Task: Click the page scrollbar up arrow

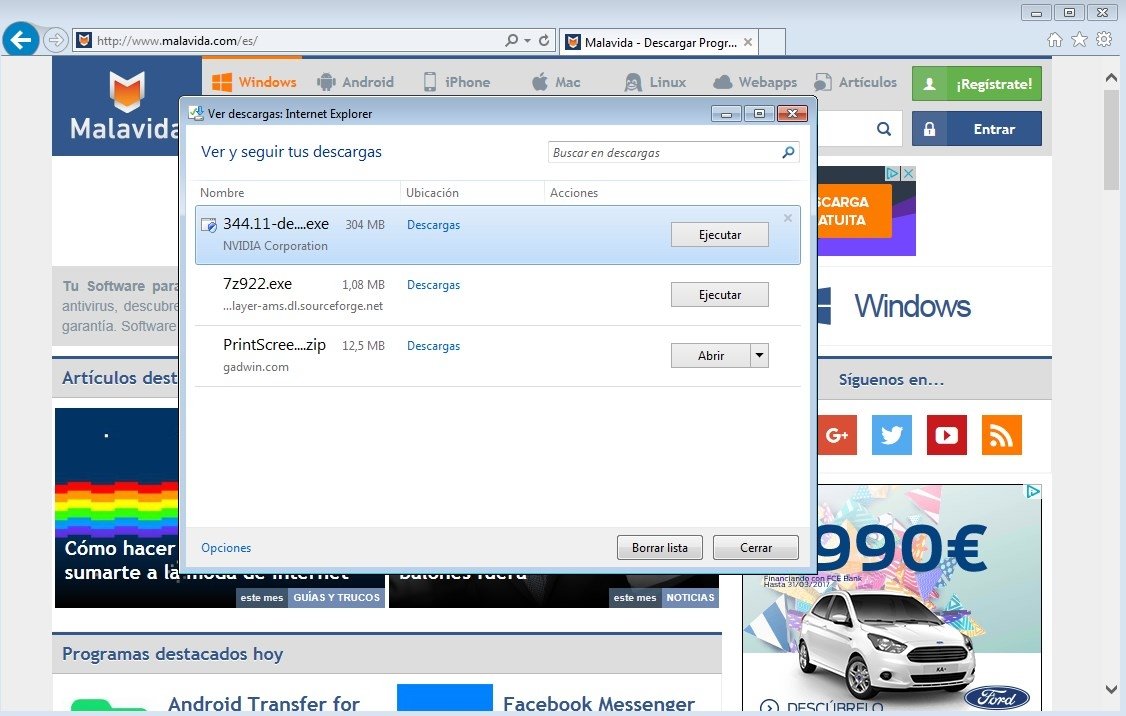Action: coord(1112,77)
